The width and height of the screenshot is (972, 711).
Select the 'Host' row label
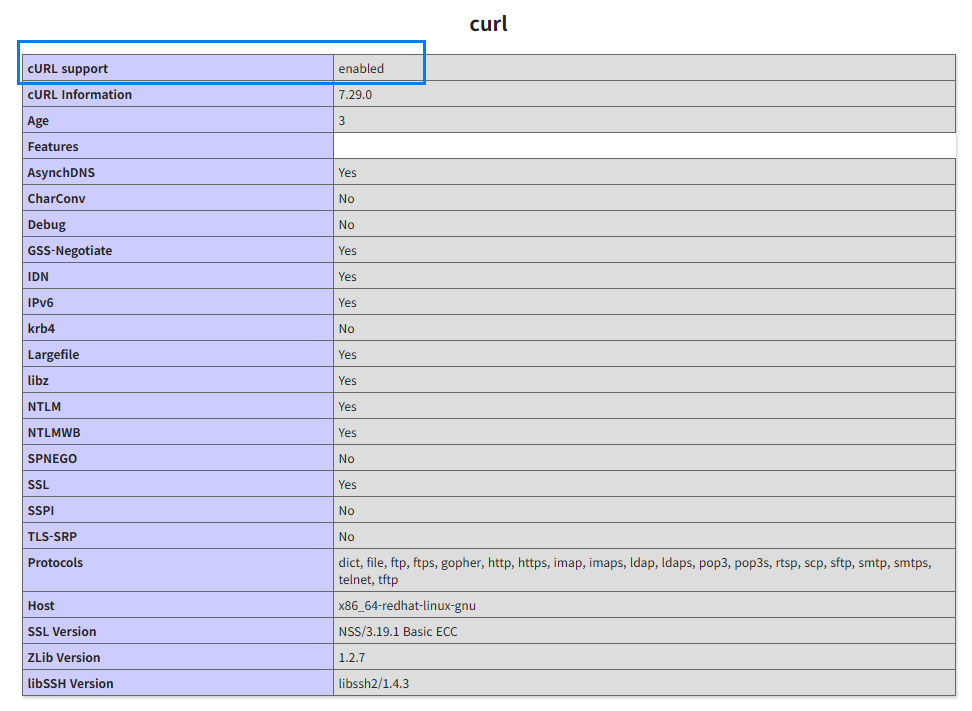pyautogui.click(x=41, y=606)
